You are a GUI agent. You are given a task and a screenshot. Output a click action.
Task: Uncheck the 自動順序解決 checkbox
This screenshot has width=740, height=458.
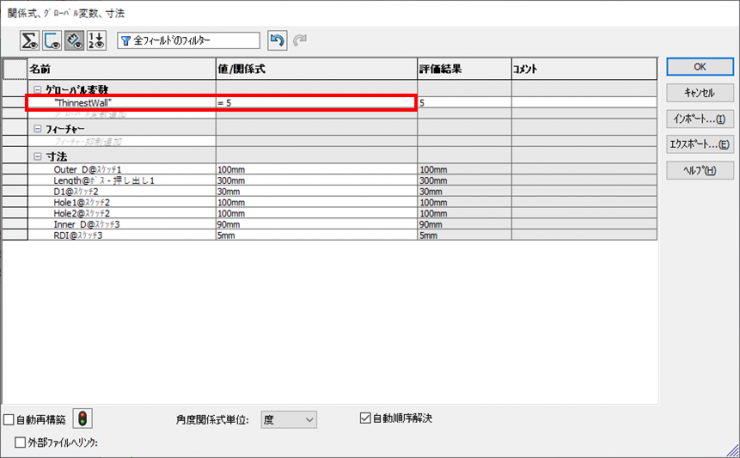pos(365,418)
